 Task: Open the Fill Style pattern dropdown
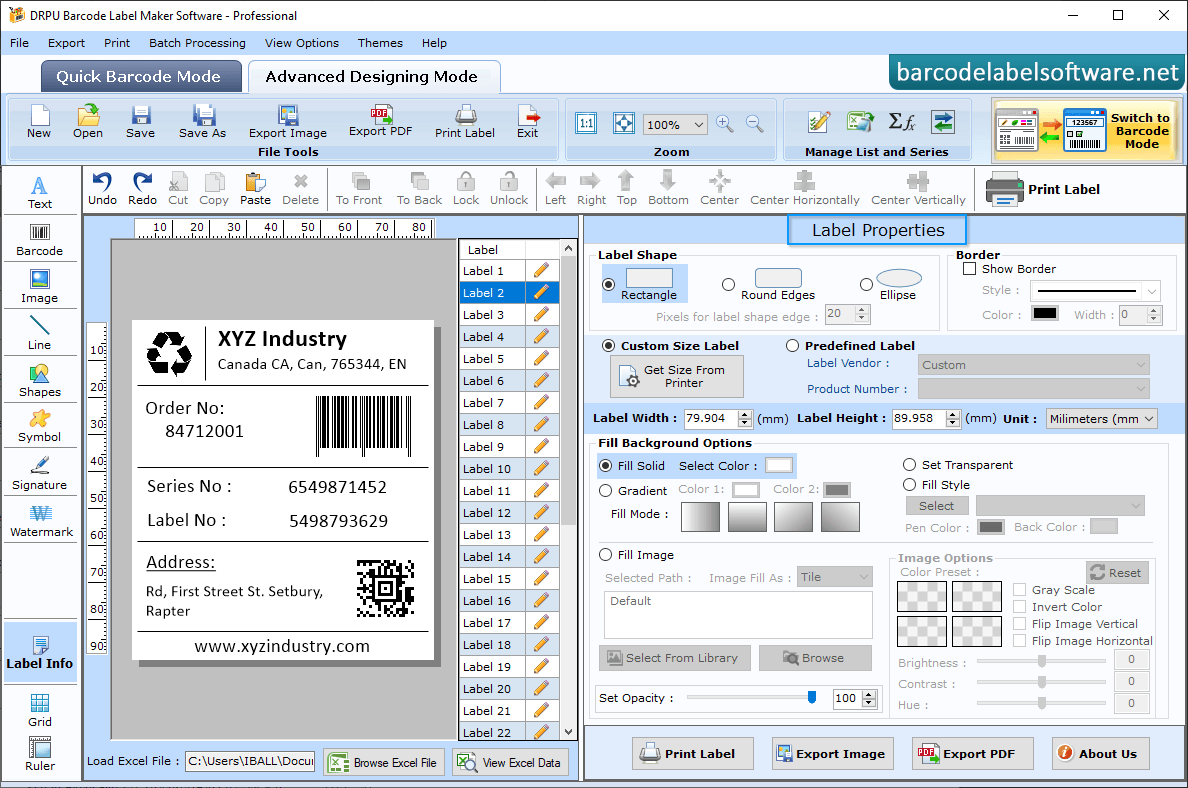point(1060,505)
